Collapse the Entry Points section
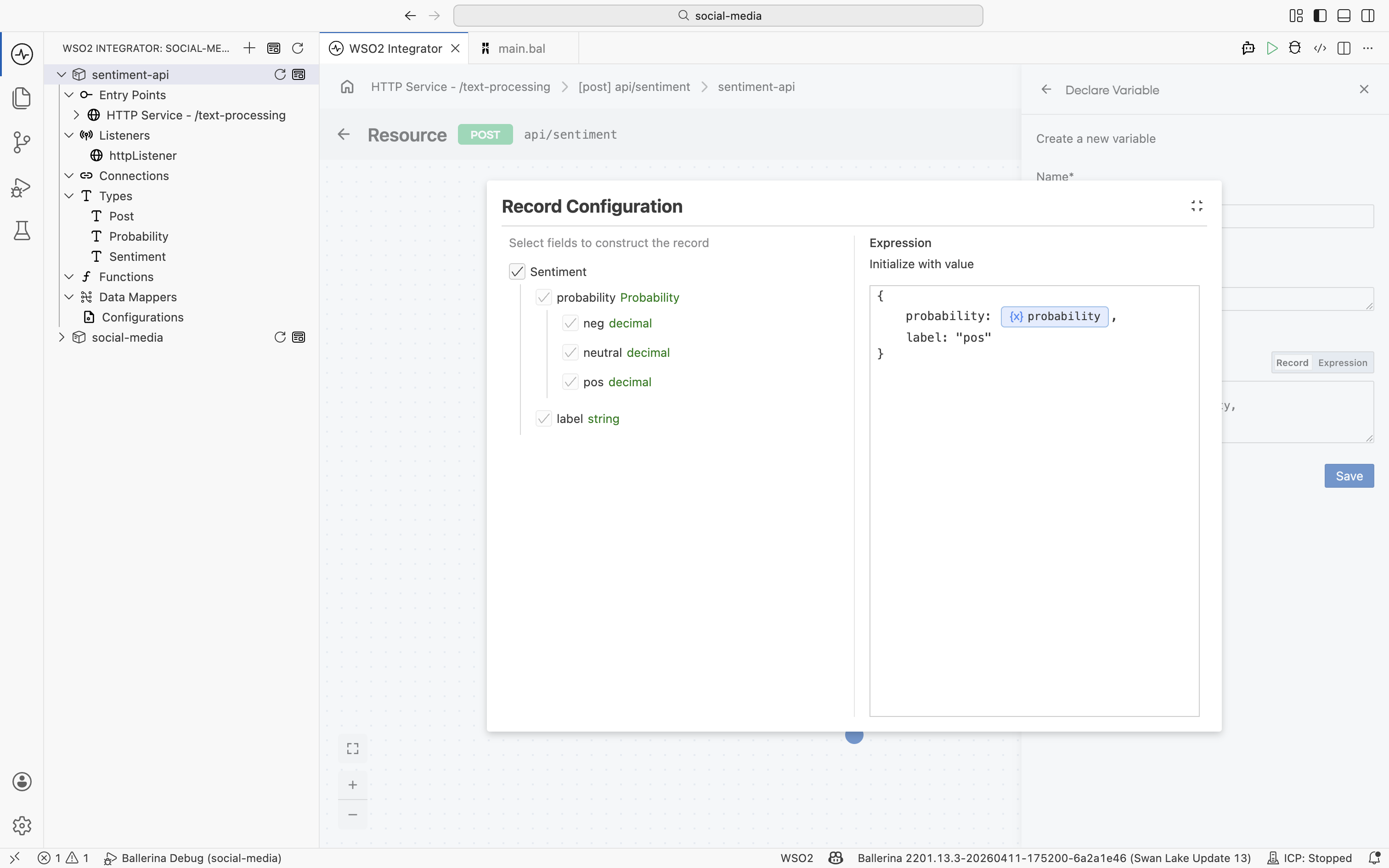This screenshot has height=868, width=1389. (x=69, y=95)
